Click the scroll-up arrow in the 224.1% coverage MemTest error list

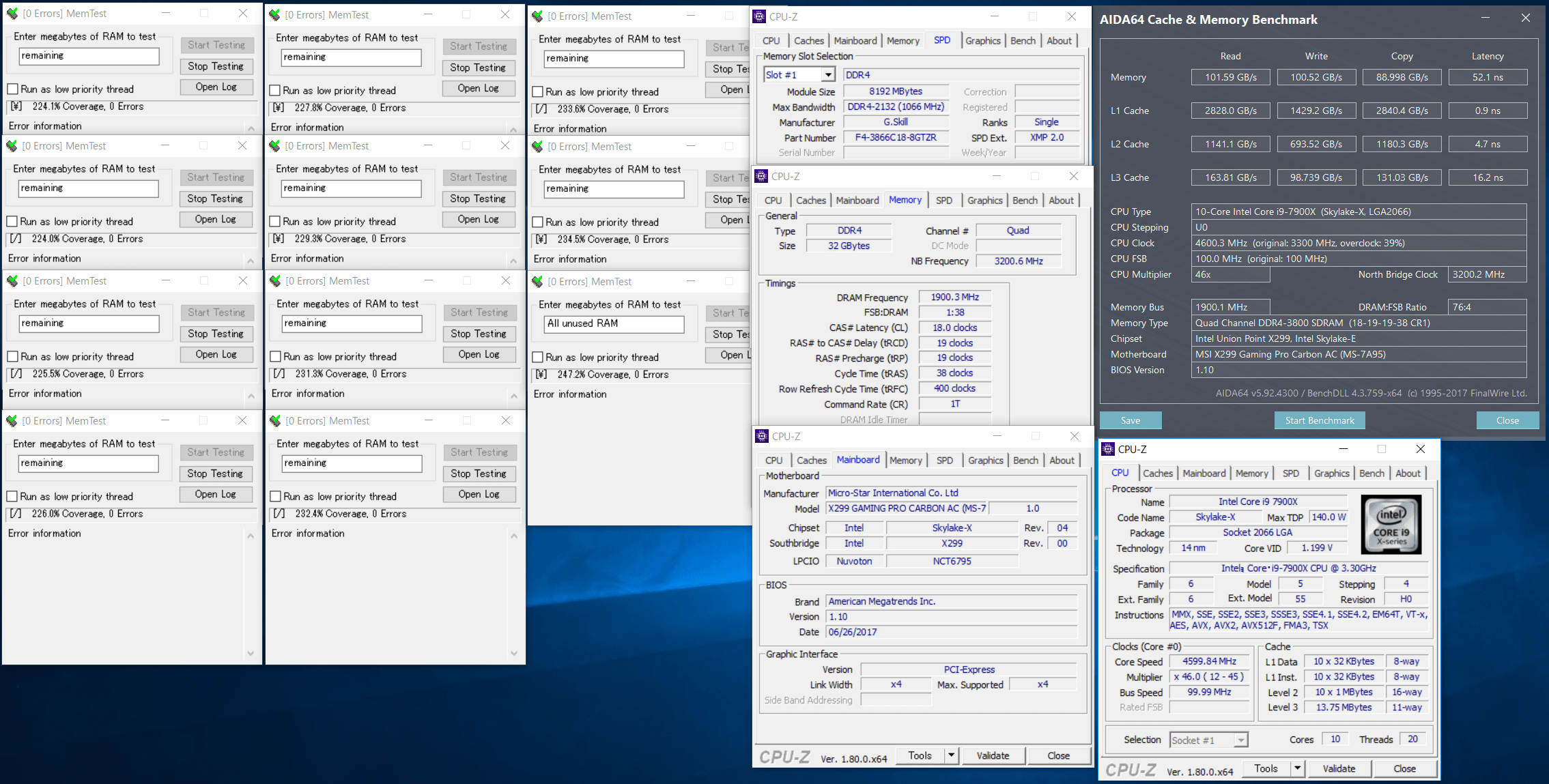pos(251,128)
